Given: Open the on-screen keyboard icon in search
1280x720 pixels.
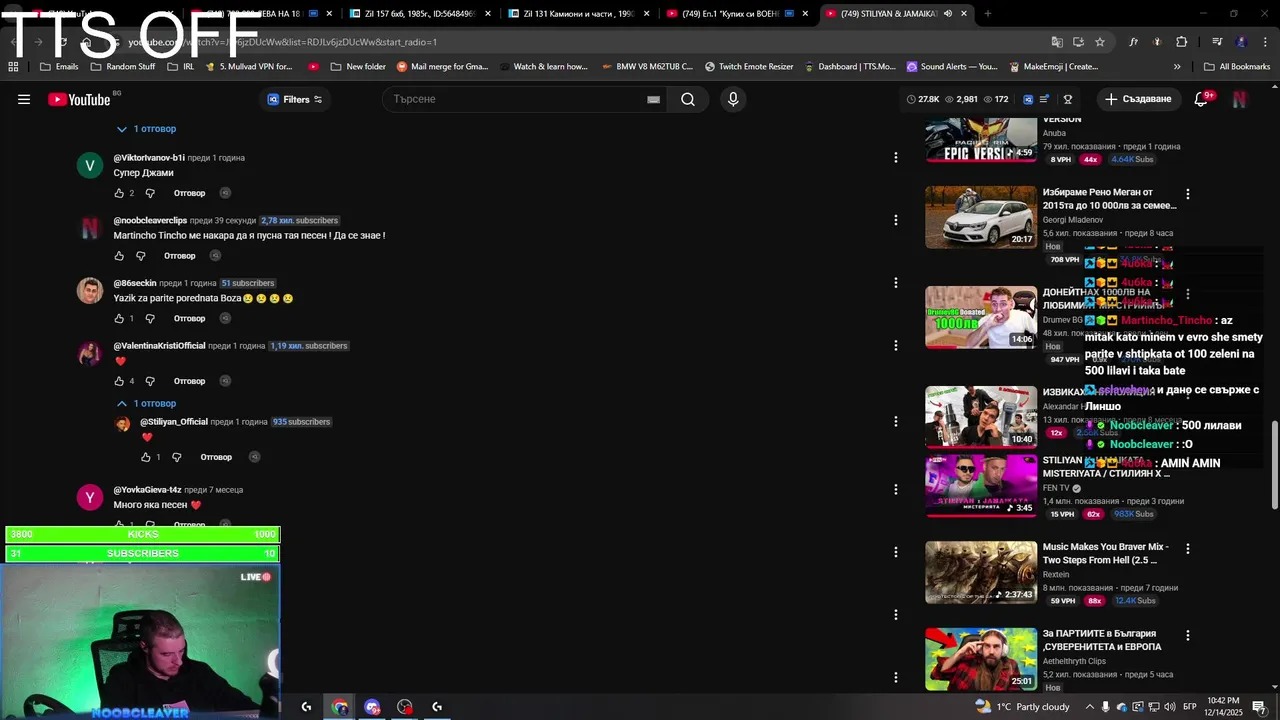Looking at the screenshot, I should click(653, 99).
